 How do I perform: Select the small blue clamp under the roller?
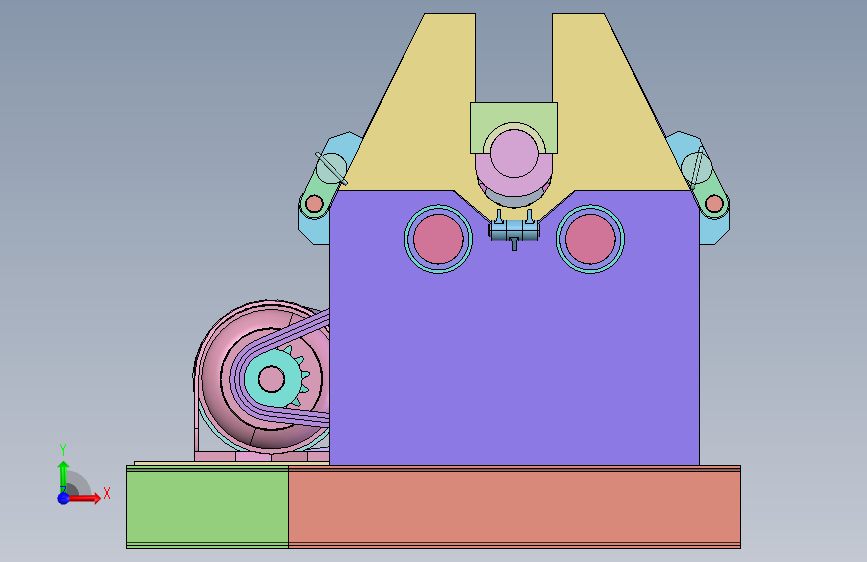coord(514,231)
